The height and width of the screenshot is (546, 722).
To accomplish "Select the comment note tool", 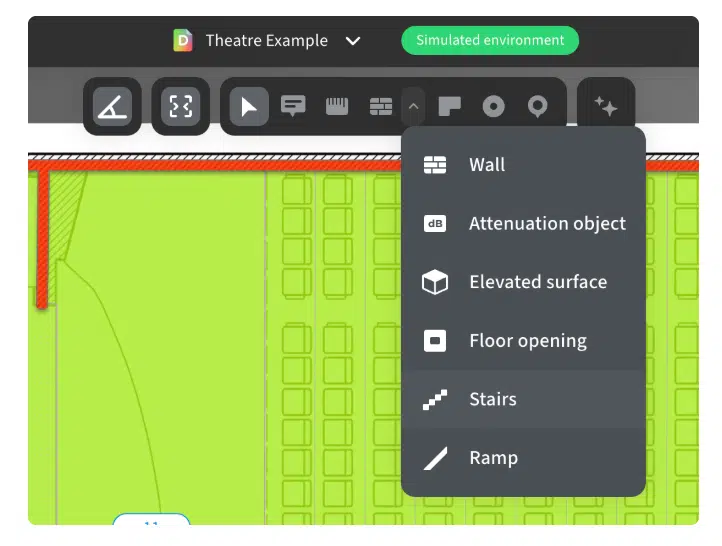I will (x=293, y=106).
